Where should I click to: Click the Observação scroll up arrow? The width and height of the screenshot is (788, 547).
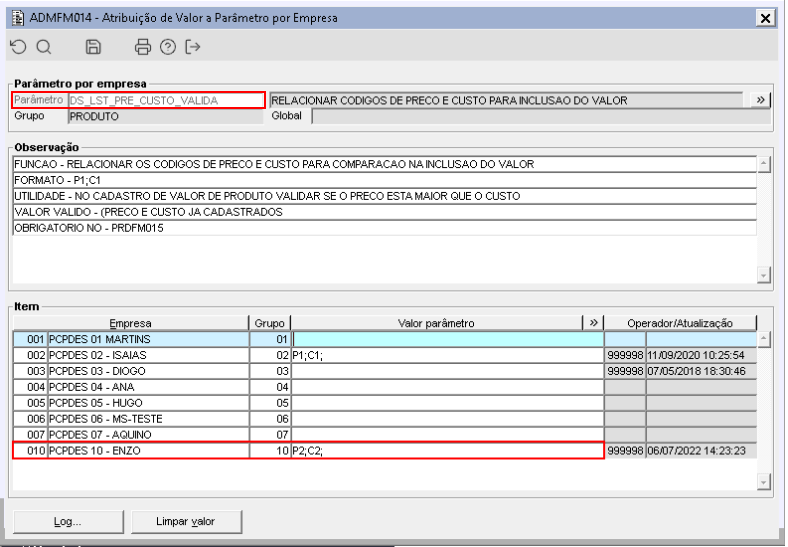[764, 164]
